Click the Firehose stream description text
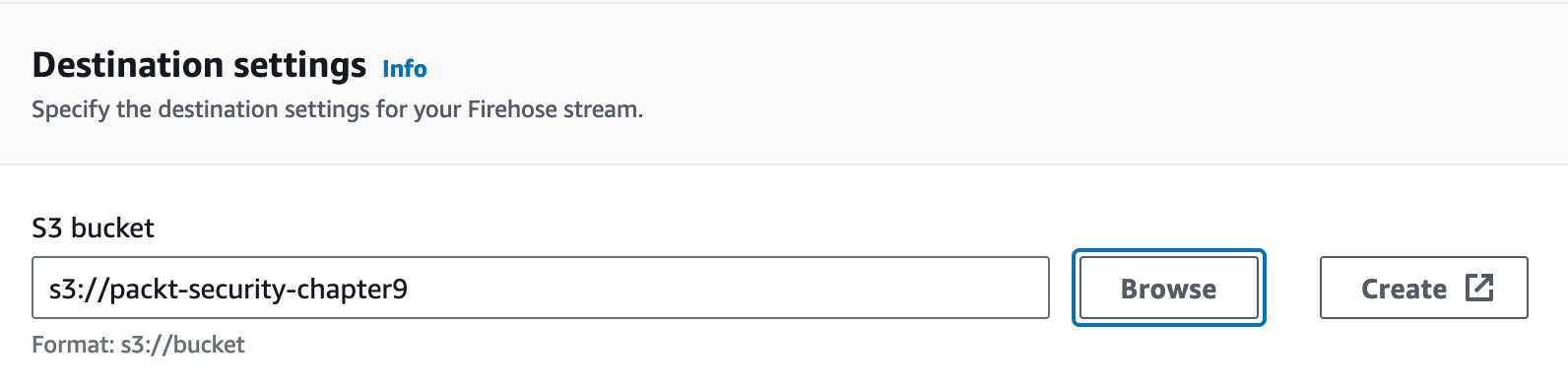Screen dimensions: 1568x388 tap(337, 109)
